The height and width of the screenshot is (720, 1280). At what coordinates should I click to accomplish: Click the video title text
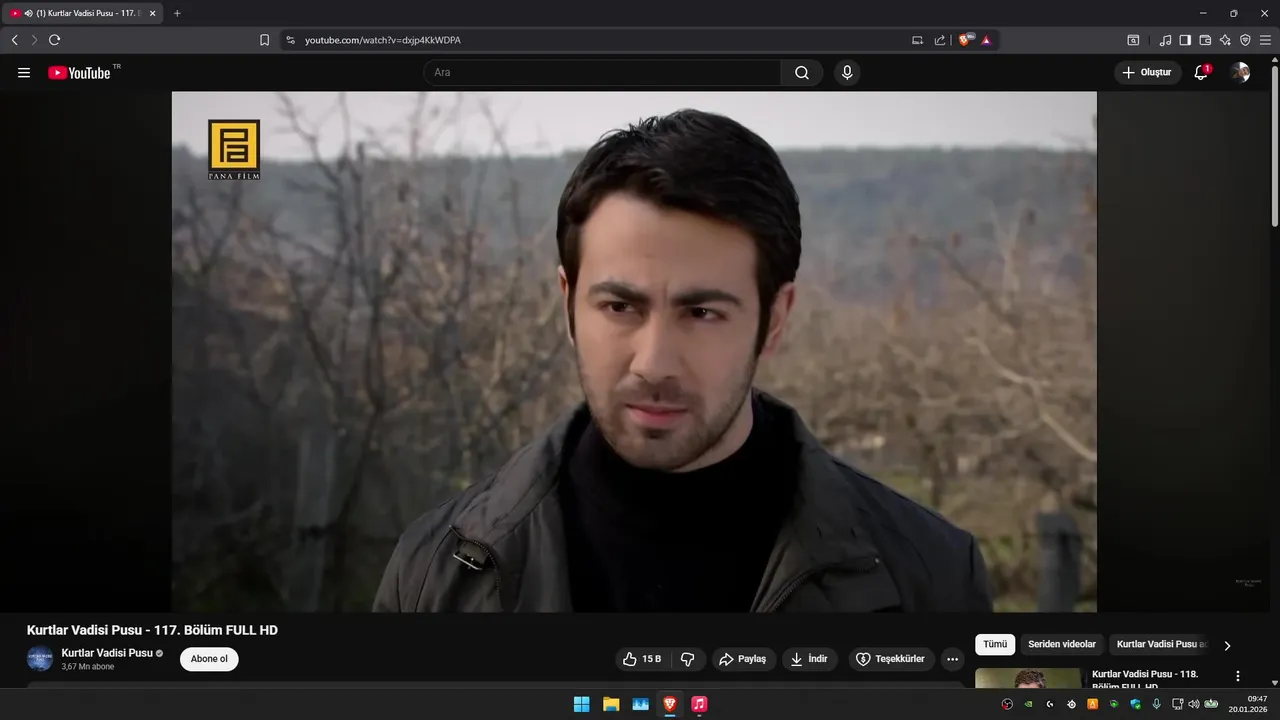pyautogui.click(x=152, y=630)
